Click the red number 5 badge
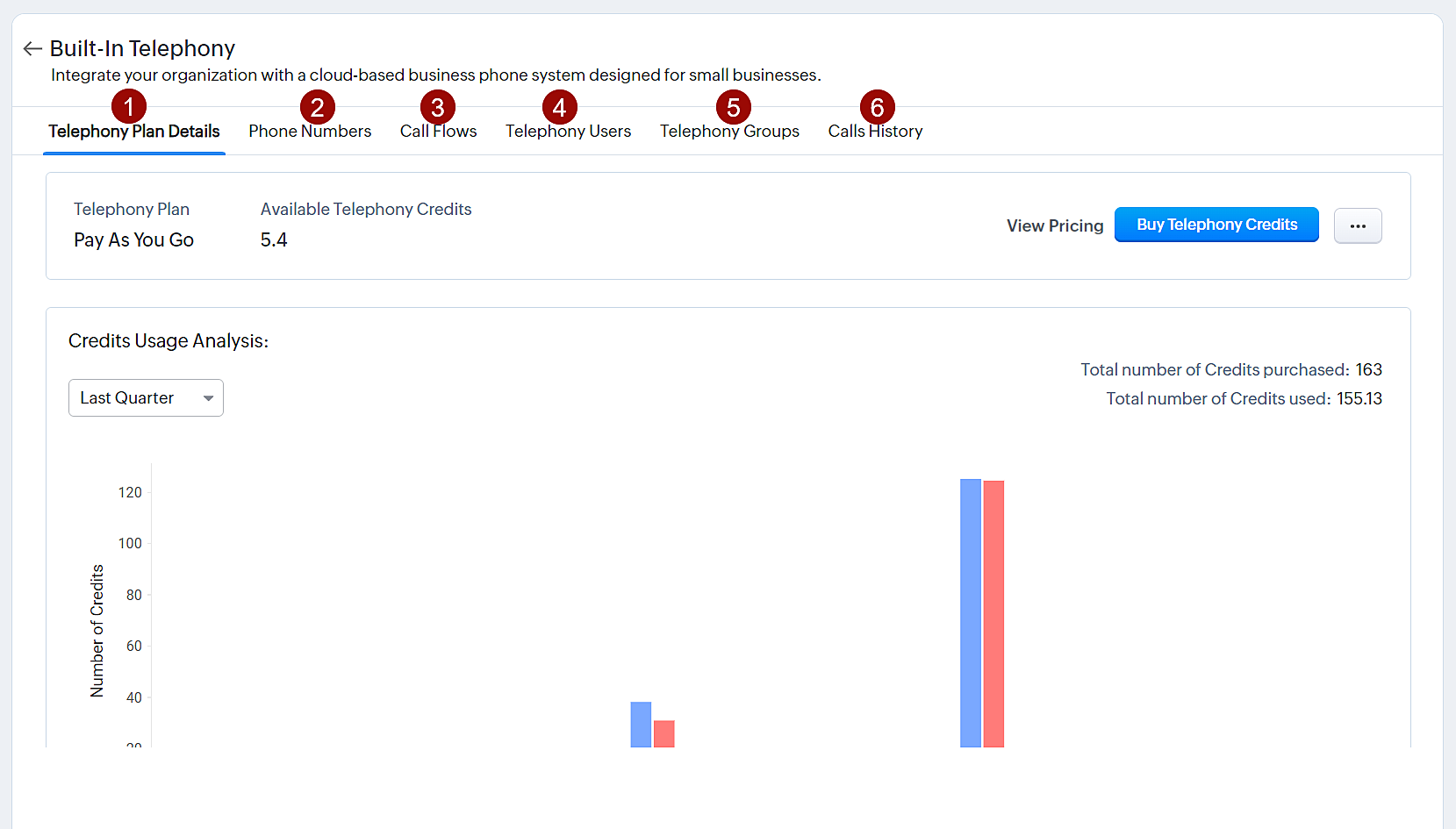1456x829 pixels. 733,107
